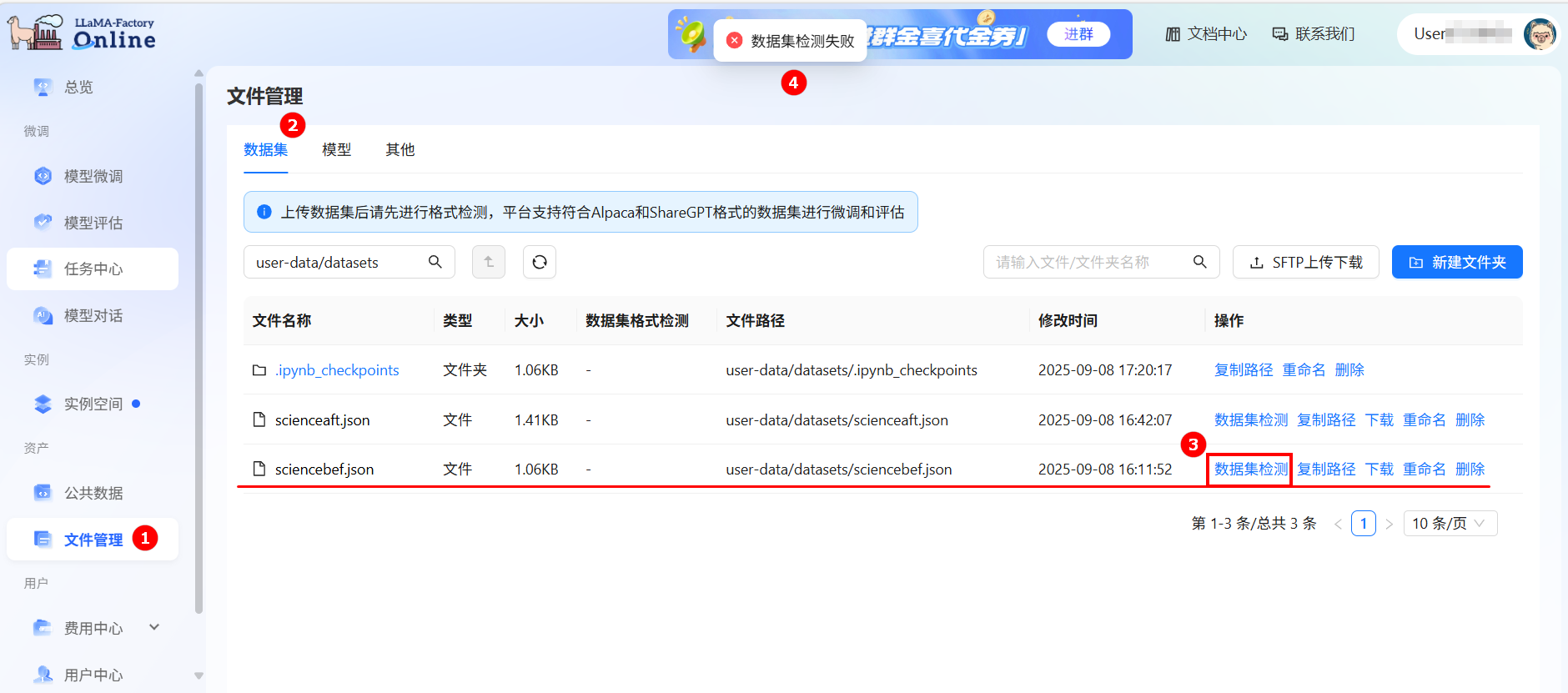1568x693 pixels.
Task: Click the refresh file list icon
Action: [539, 262]
